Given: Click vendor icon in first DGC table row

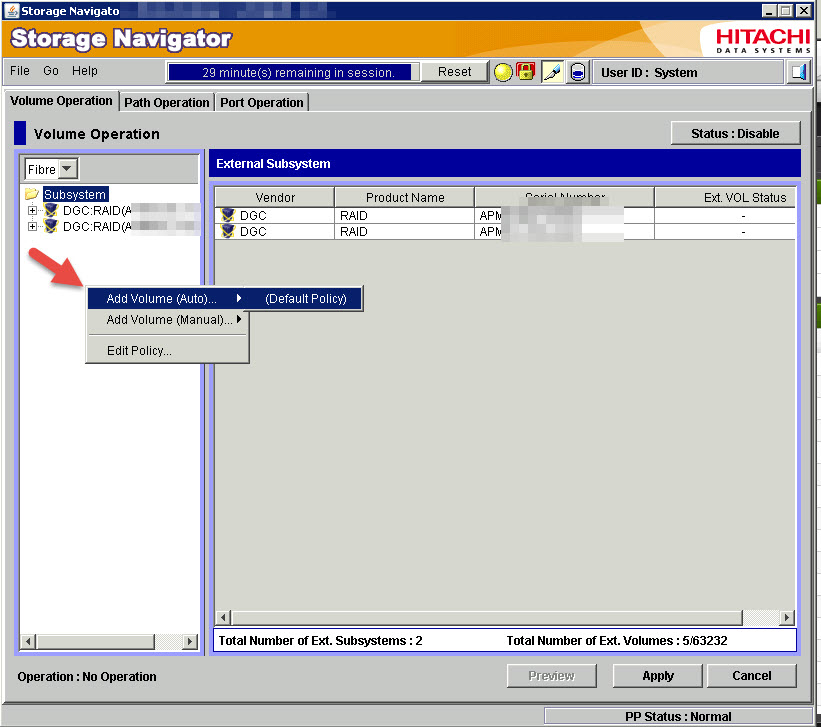Looking at the screenshot, I should tap(228, 215).
